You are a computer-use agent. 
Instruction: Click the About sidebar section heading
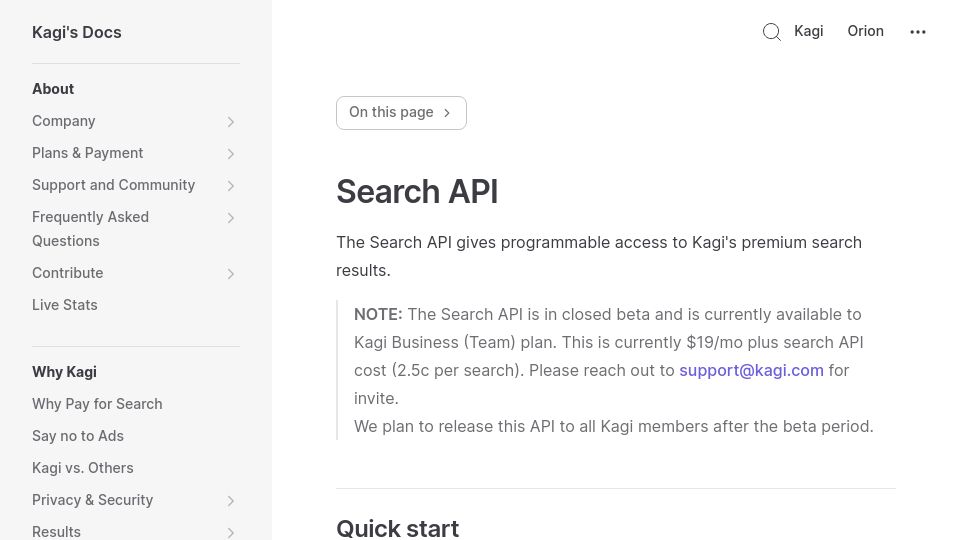click(x=53, y=89)
